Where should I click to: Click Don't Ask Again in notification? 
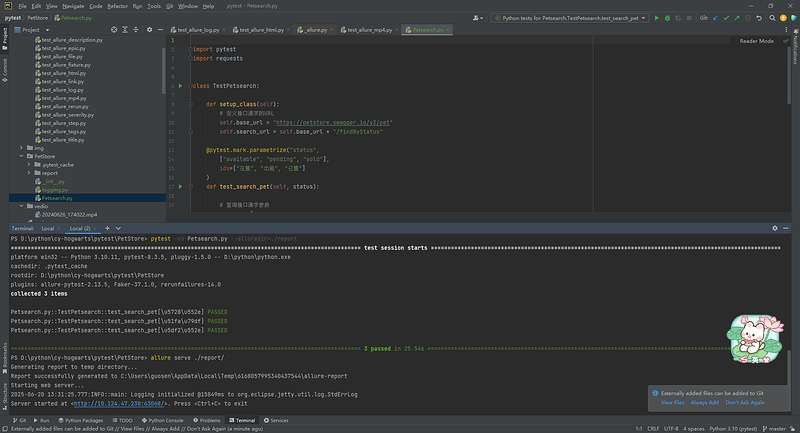[745, 402]
